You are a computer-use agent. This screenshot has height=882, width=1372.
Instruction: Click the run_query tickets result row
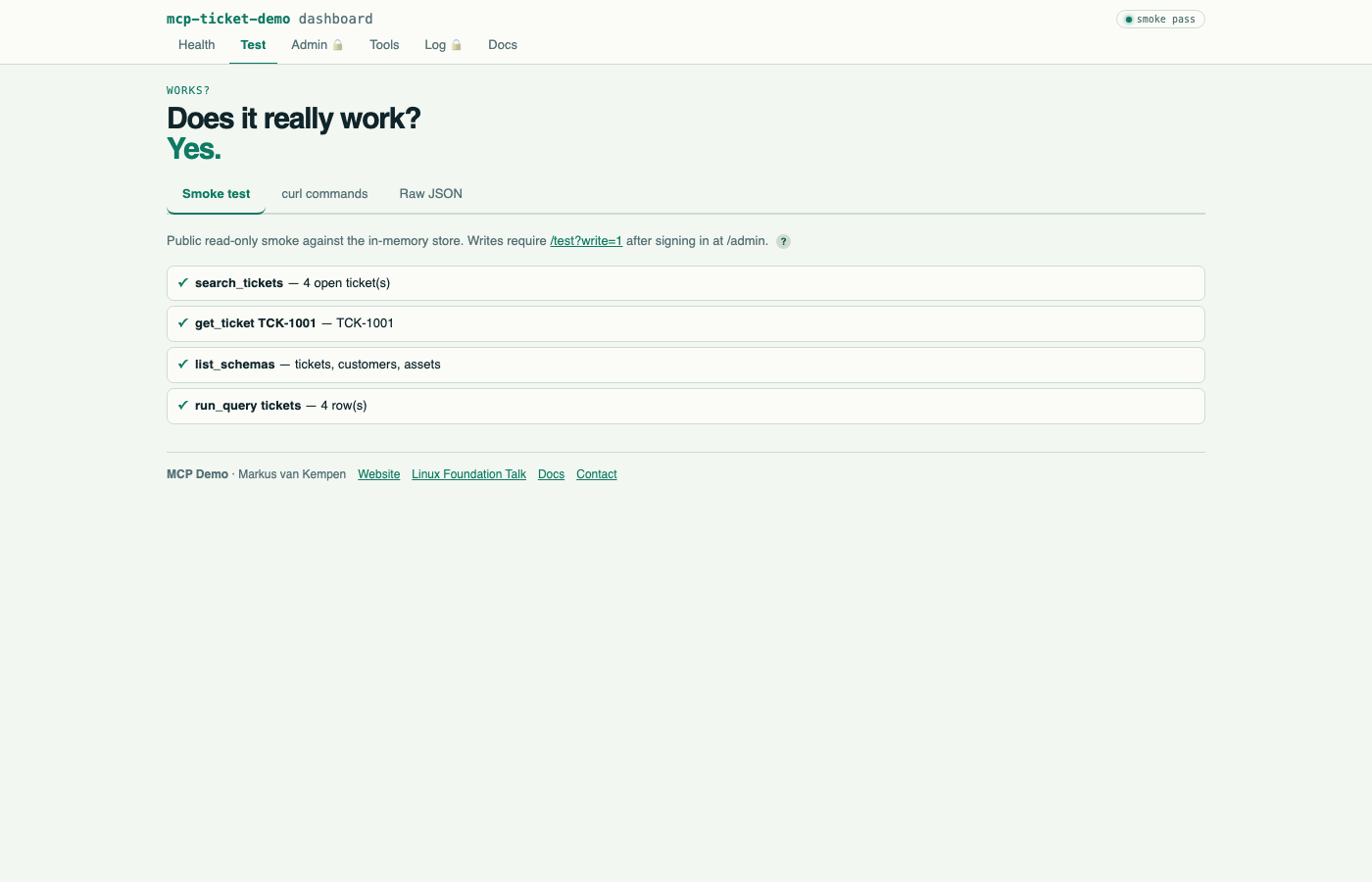coord(686,406)
